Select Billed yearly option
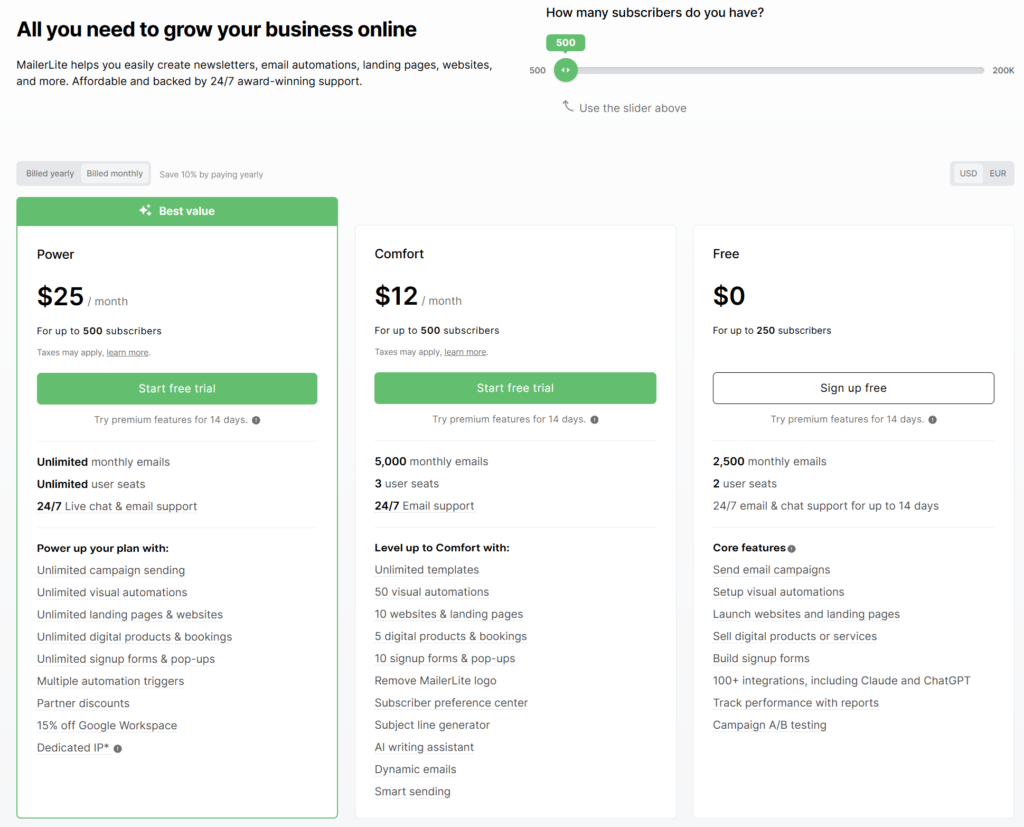The width and height of the screenshot is (1024, 827). [50, 174]
